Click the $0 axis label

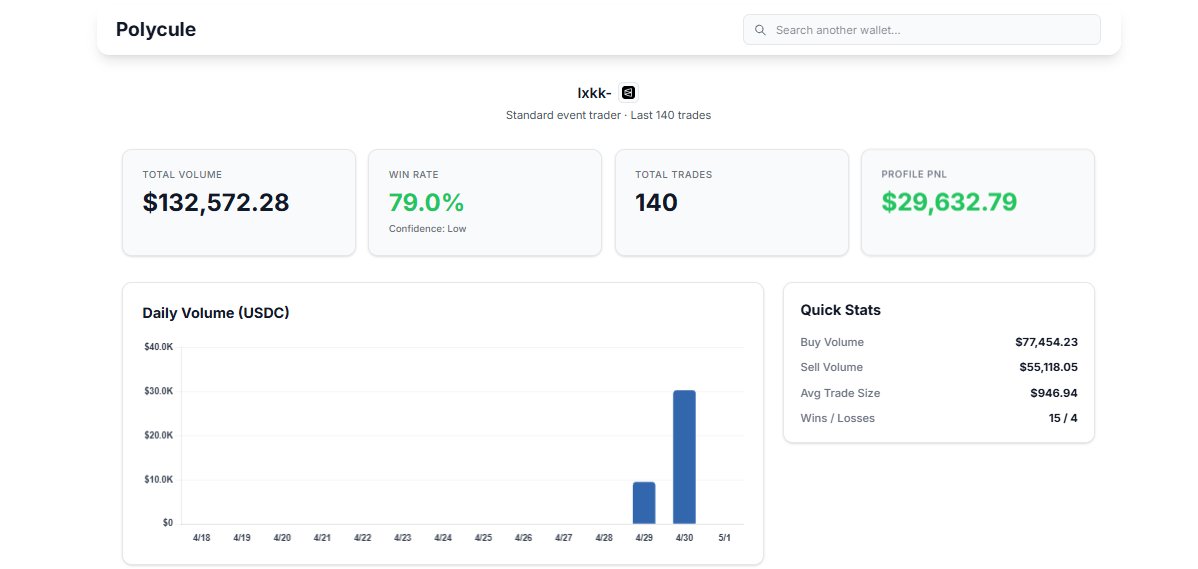pos(167,523)
